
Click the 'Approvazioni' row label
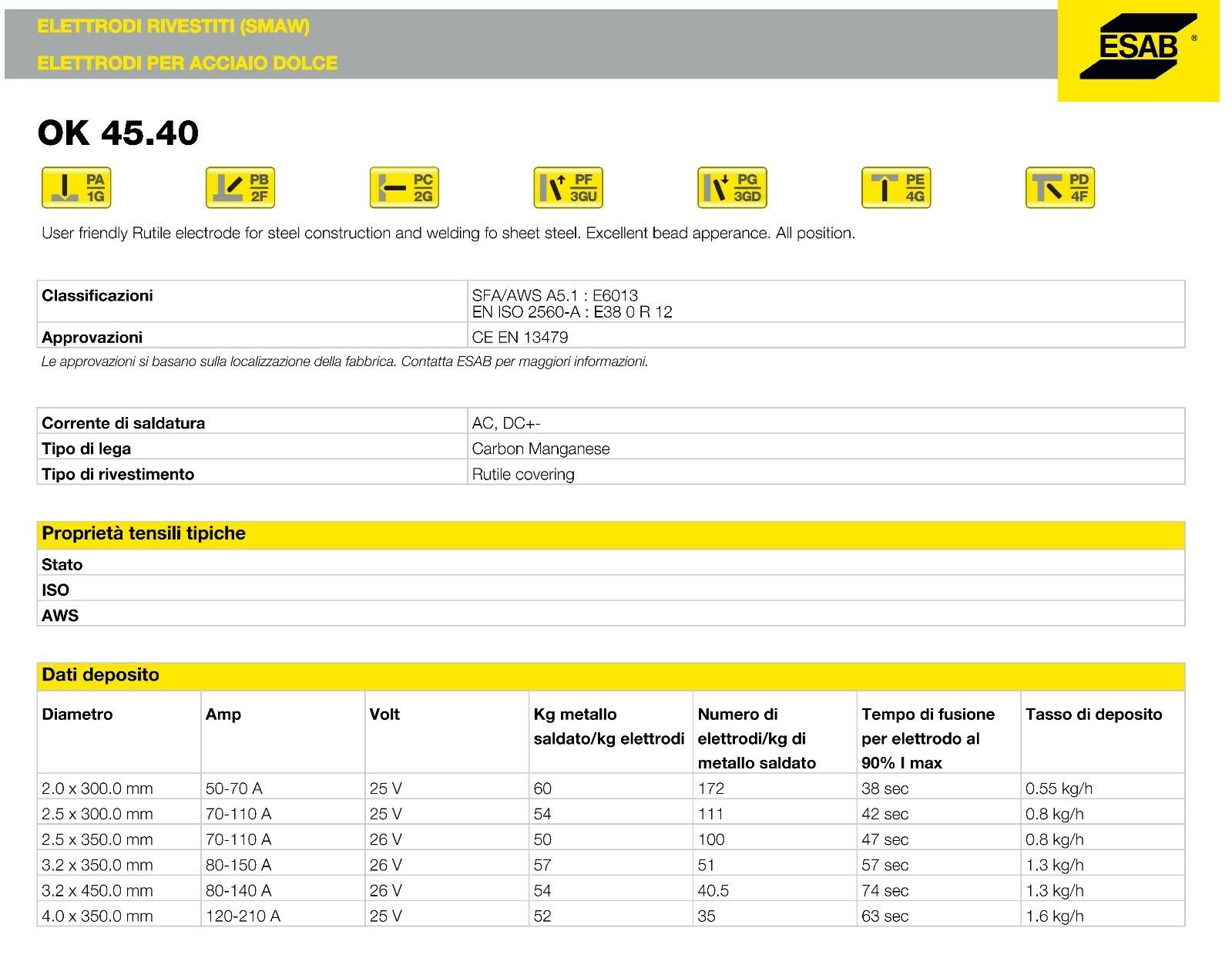[x=92, y=337]
